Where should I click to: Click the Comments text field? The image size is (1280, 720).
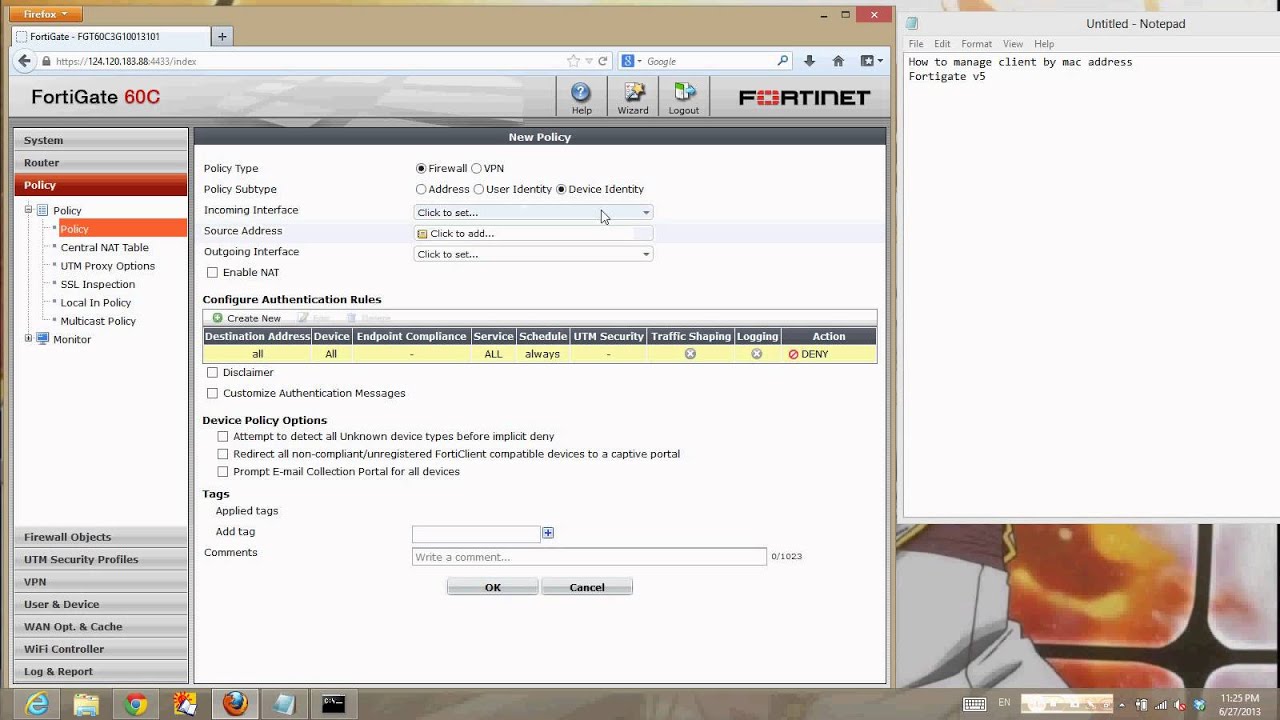pyautogui.click(x=589, y=556)
